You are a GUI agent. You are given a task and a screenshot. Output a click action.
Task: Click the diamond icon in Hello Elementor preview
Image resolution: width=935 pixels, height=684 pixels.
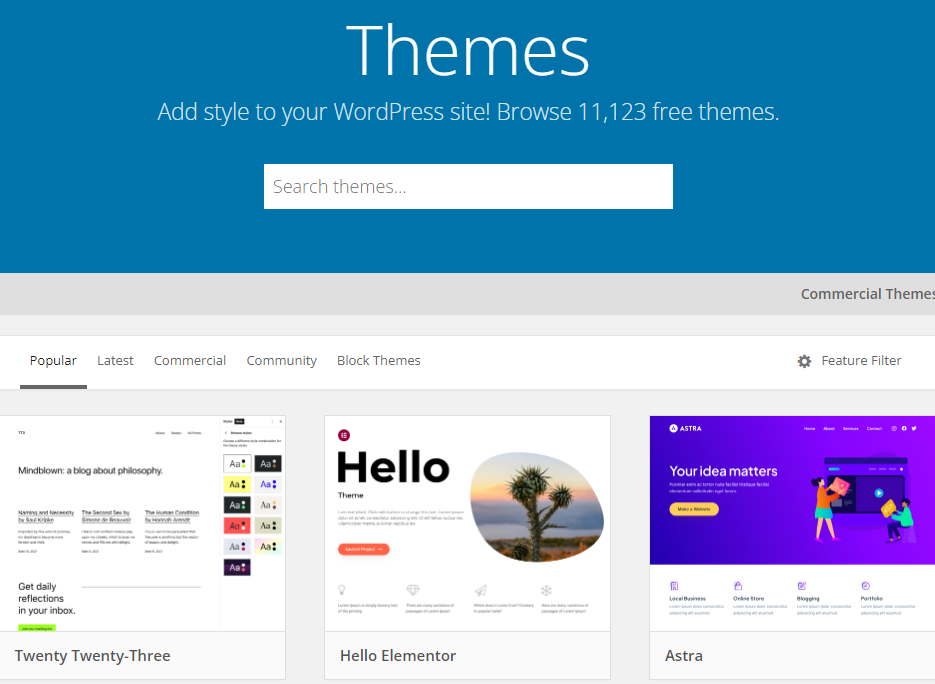pos(413,590)
